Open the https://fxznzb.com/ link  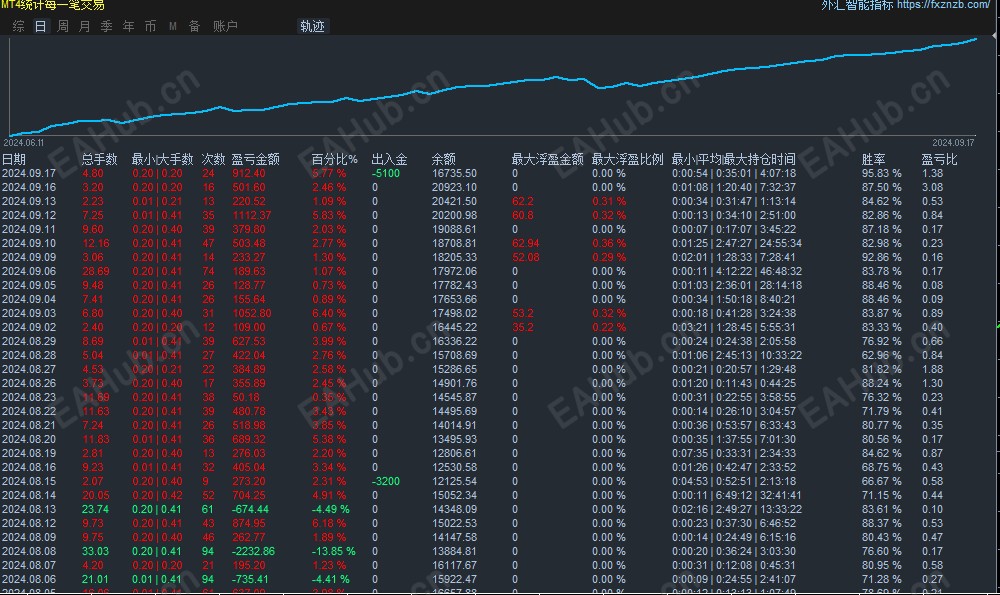point(943,4)
